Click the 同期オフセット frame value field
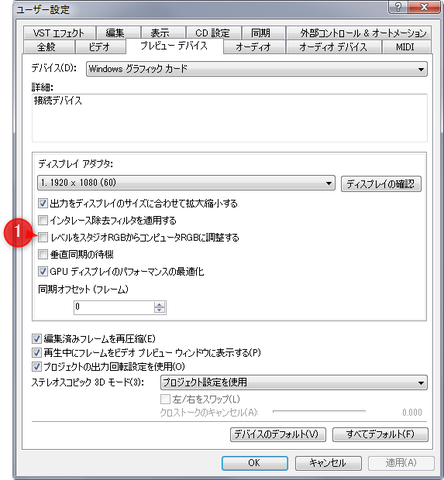 114,307
